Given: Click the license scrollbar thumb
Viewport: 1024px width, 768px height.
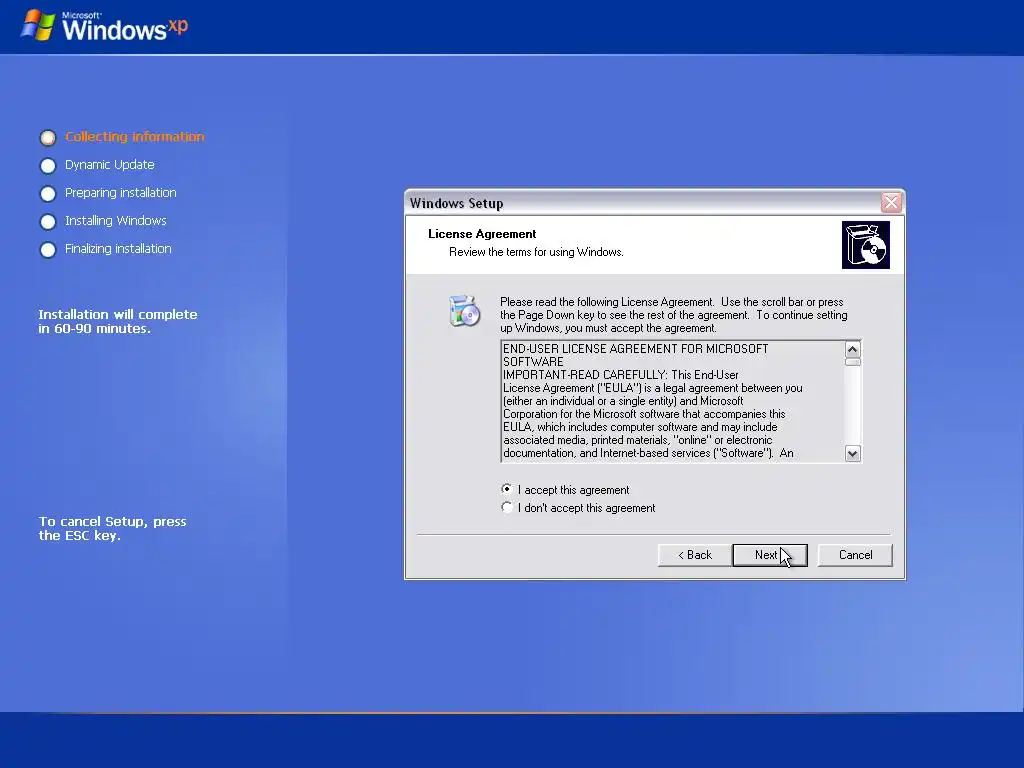Looking at the screenshot, I should click(852, 362).
